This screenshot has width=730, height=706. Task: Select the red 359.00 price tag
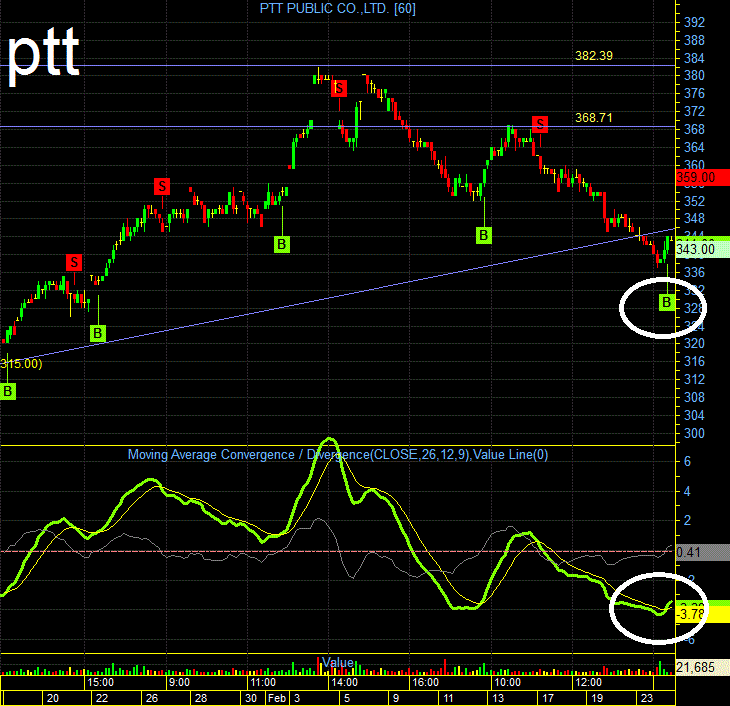click(703, 177)
